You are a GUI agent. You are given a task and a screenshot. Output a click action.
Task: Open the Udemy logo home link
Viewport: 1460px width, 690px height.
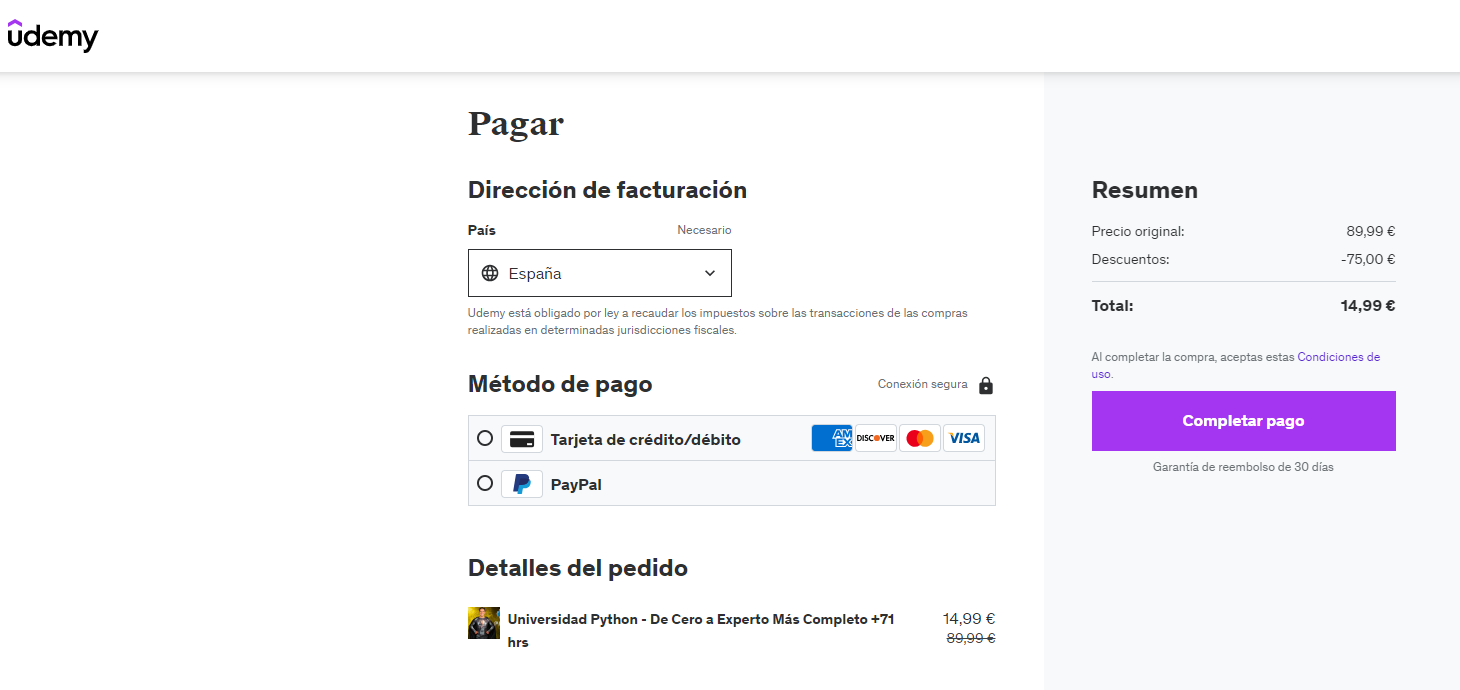(53, 36)
